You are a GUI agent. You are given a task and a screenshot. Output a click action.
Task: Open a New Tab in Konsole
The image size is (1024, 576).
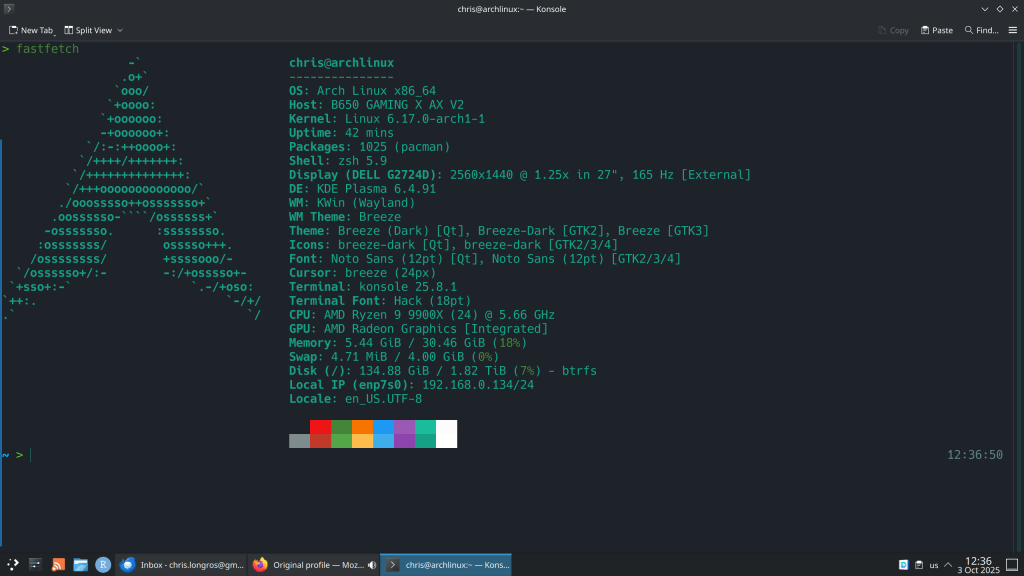[x=30, y=30]
